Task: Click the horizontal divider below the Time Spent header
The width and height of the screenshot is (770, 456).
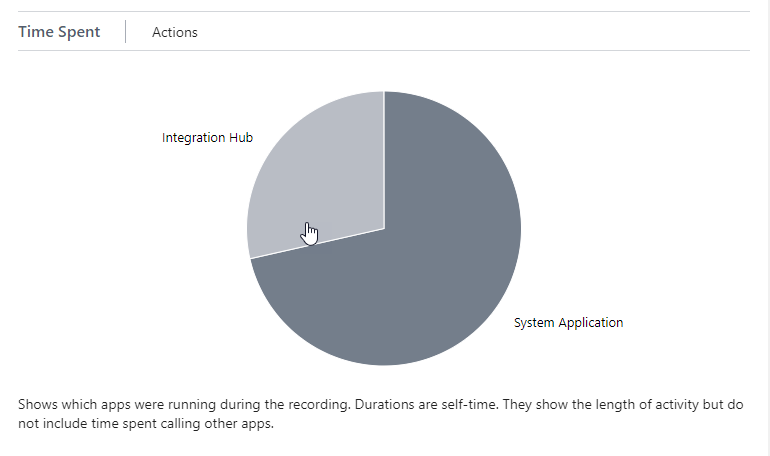Action: 384,50
